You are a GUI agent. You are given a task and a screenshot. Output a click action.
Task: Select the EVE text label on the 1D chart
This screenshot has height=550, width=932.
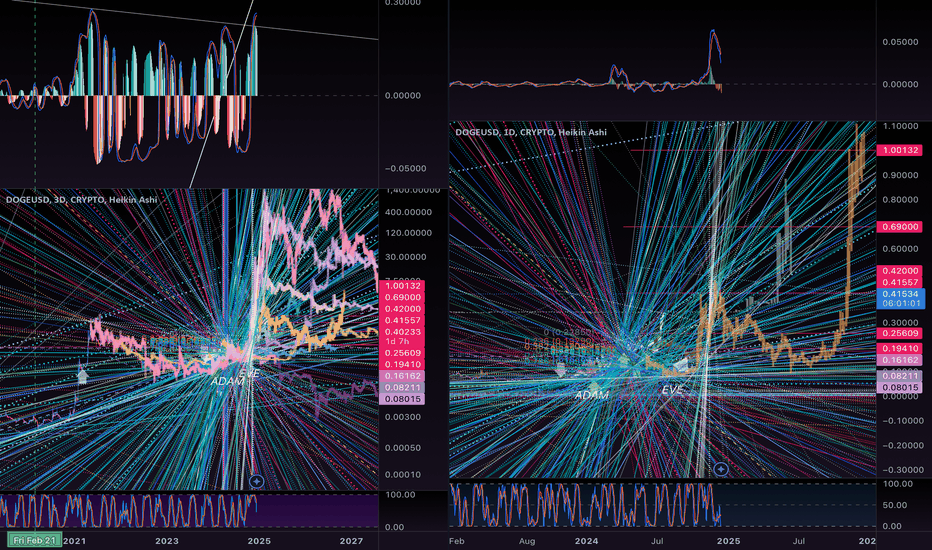tap(672, 391)
